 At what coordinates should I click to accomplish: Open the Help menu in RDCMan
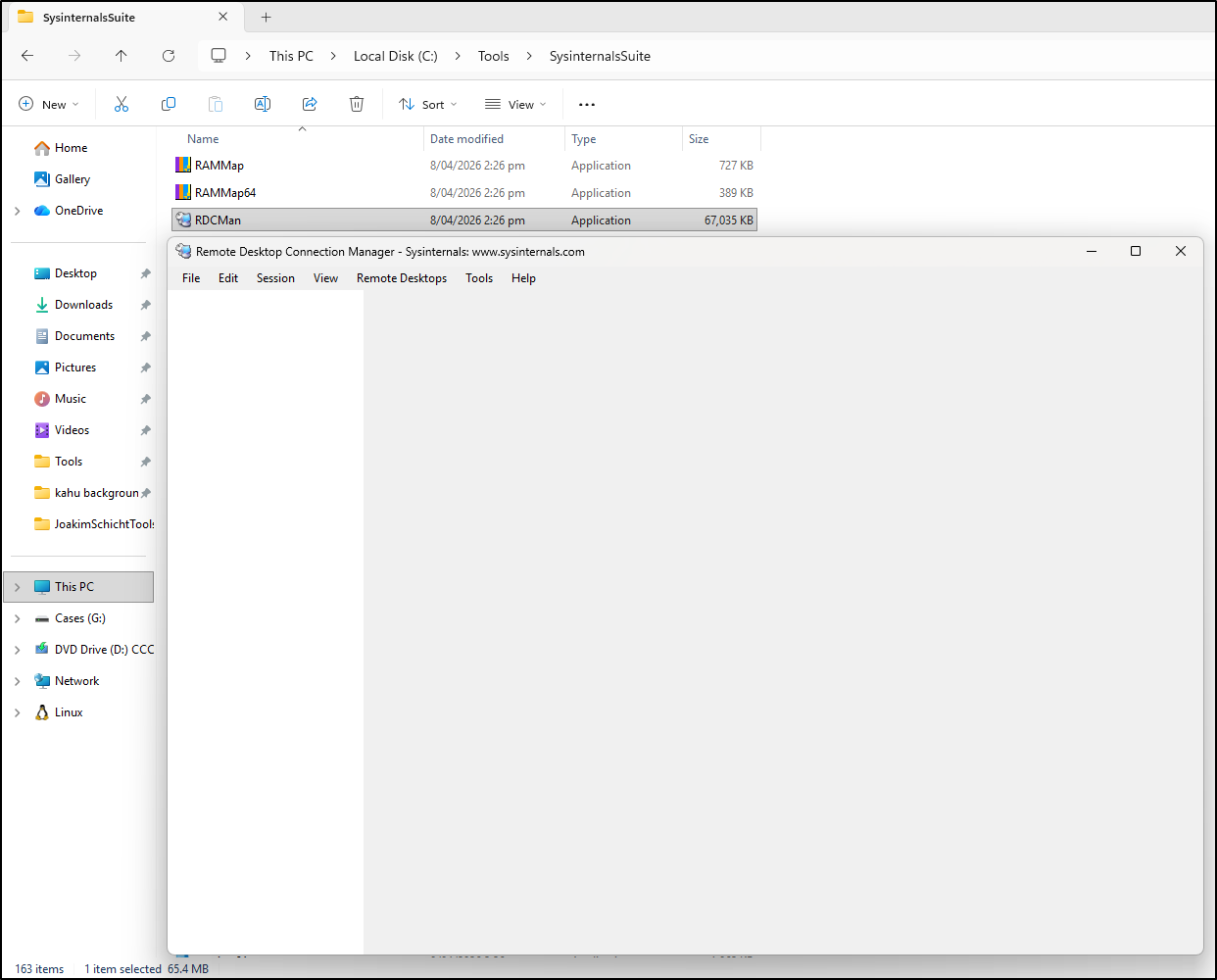point(523,278)
